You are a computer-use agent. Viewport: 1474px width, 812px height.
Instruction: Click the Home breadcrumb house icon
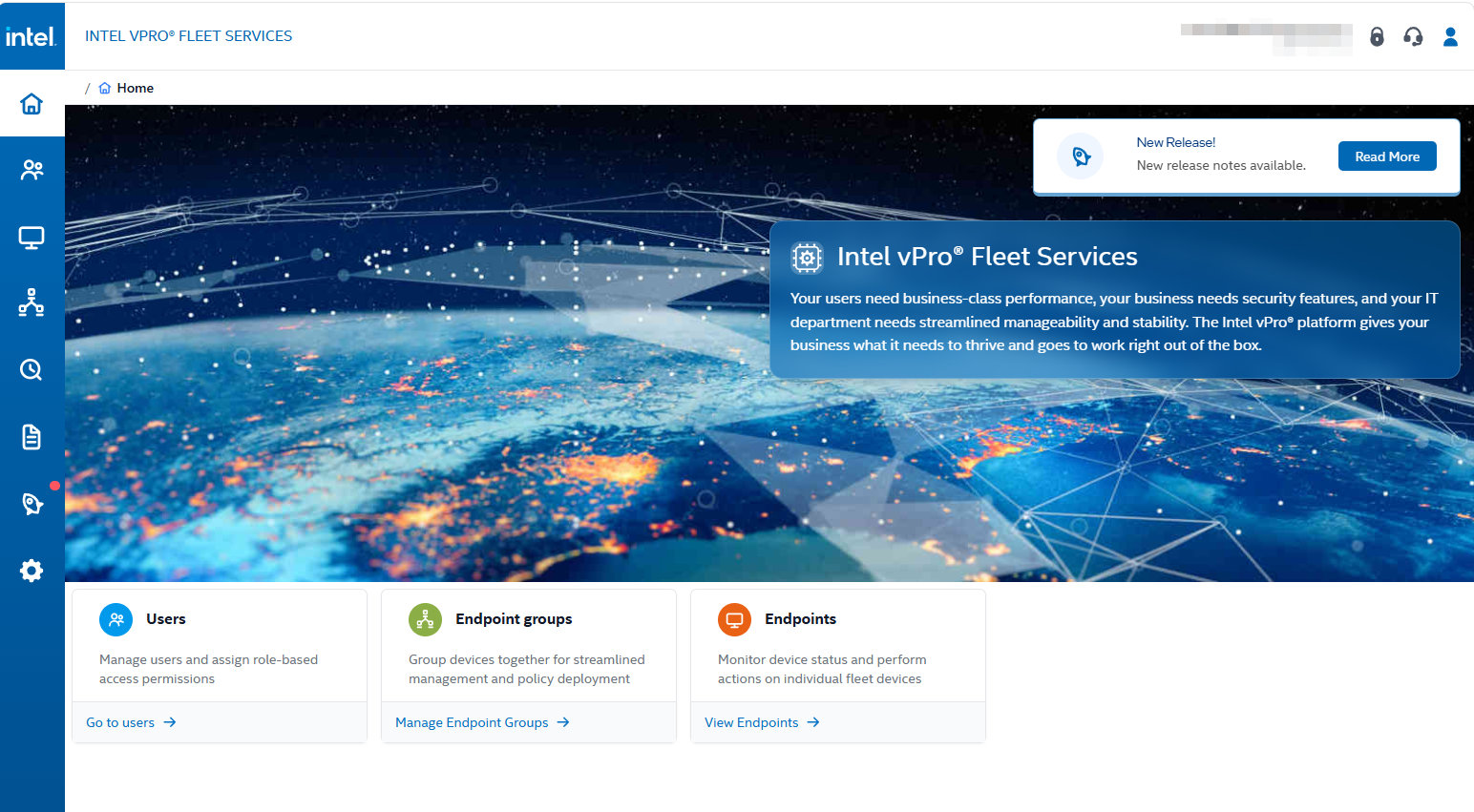click(x=105, y=88)
